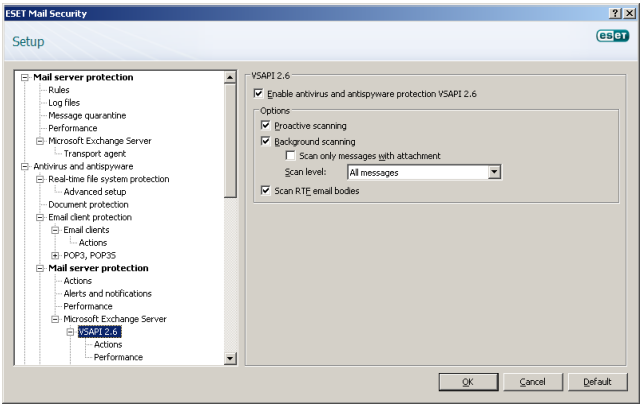This screenshot has height=404, width=643.
Task: Toggle Background scanning checkbox
Action: pyautogui.click(x=266, y=141)
